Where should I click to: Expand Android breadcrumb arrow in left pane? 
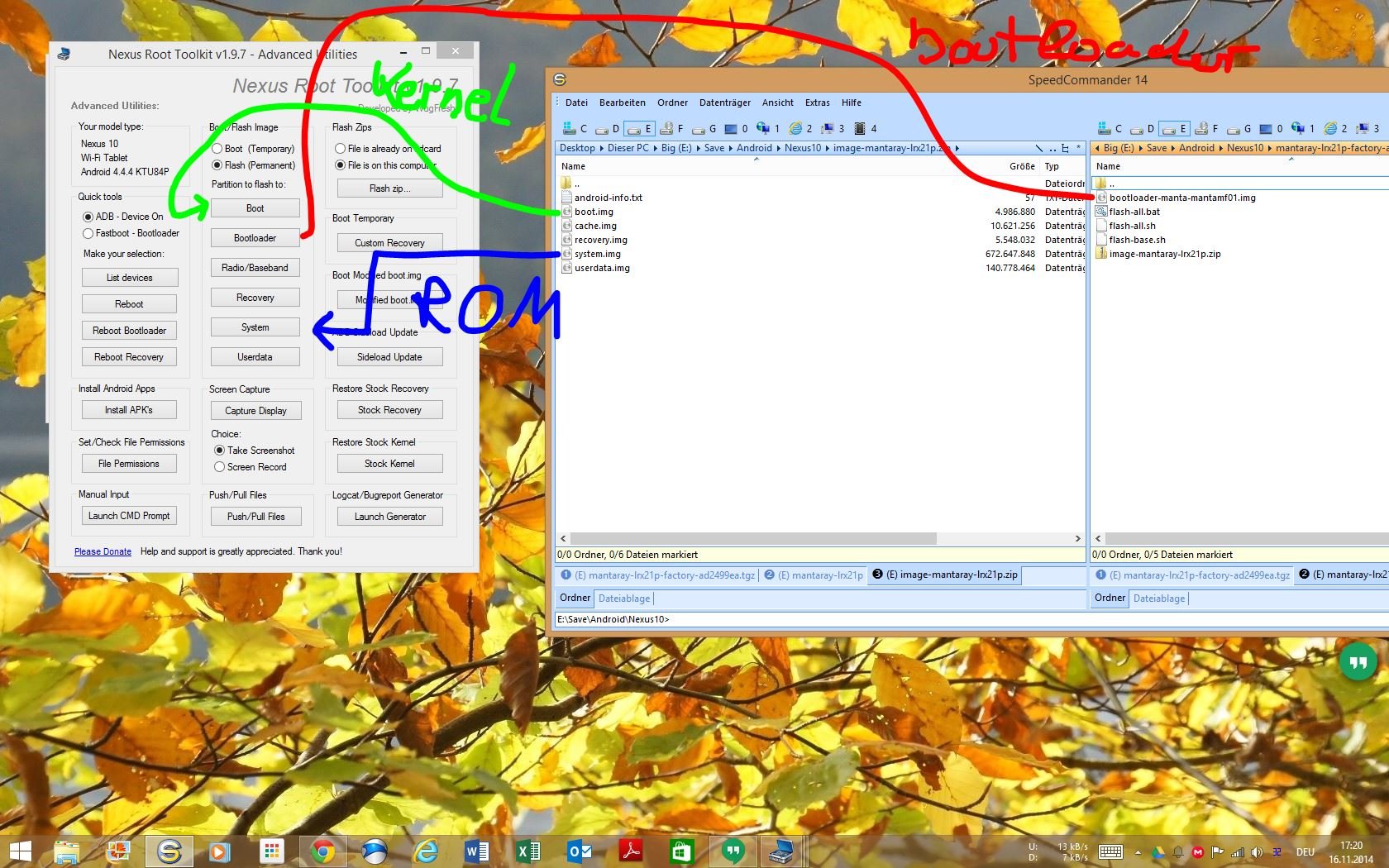coord(778,149)
